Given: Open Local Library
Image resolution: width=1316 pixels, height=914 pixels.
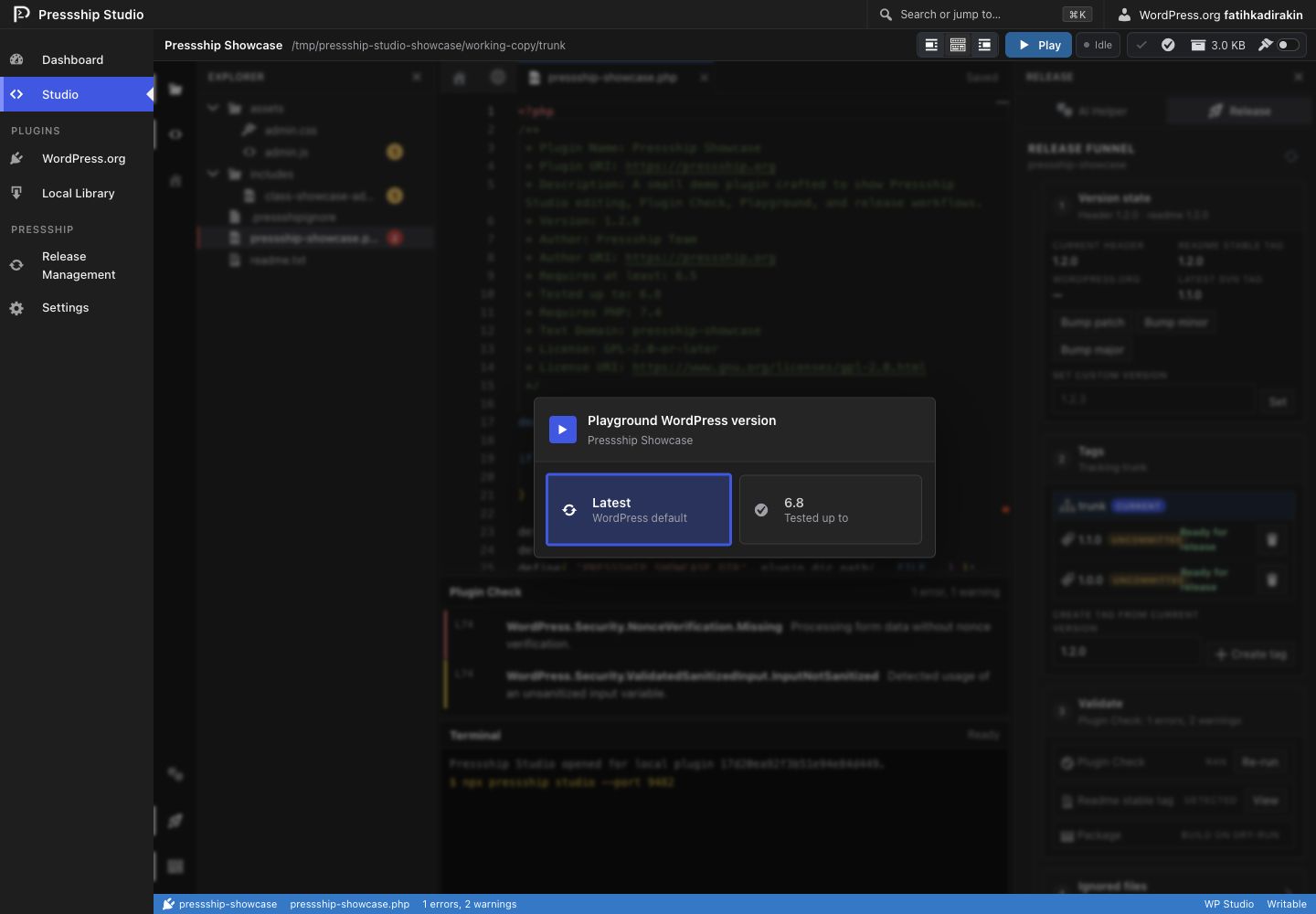Looking at the screenshot, I should pyautogui.click(x=77, y=193).
